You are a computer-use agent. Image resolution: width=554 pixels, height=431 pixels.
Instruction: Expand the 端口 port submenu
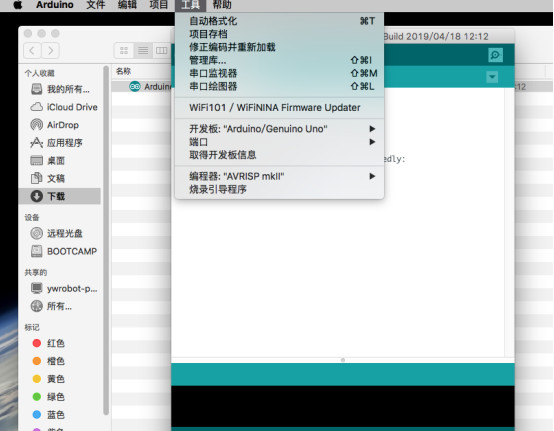click(x=279, y=142)
